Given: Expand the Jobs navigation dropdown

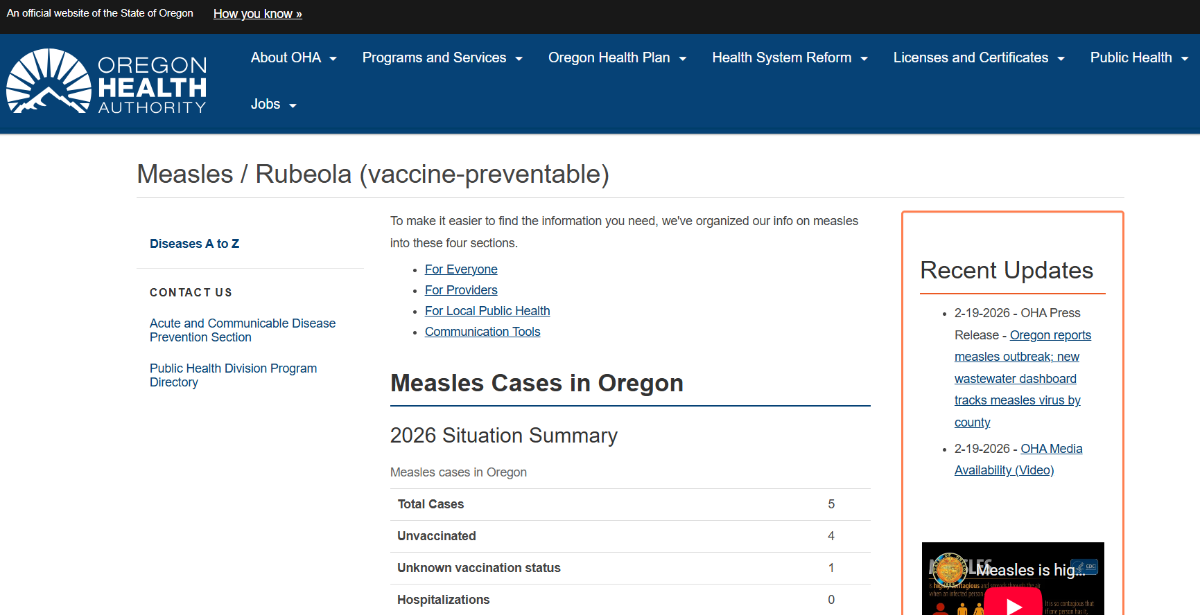Looking at the screenshot, I should tap(272, 104).
